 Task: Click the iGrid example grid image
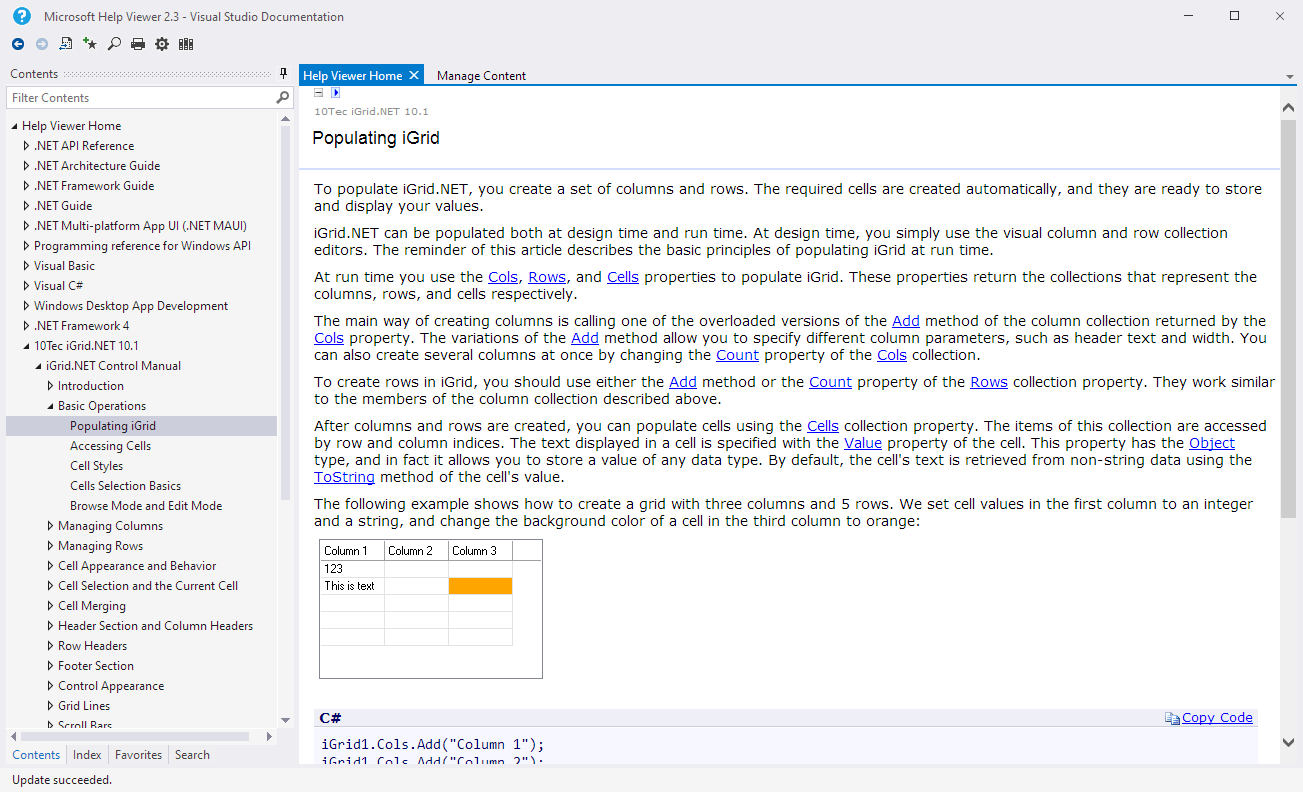tap(431, 609)
